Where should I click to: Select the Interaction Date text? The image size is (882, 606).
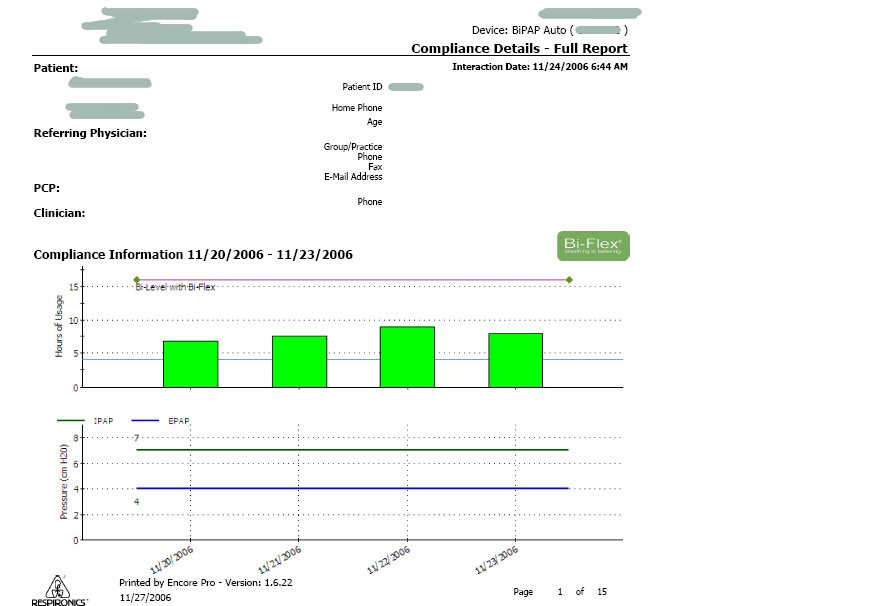pos(540,67)
